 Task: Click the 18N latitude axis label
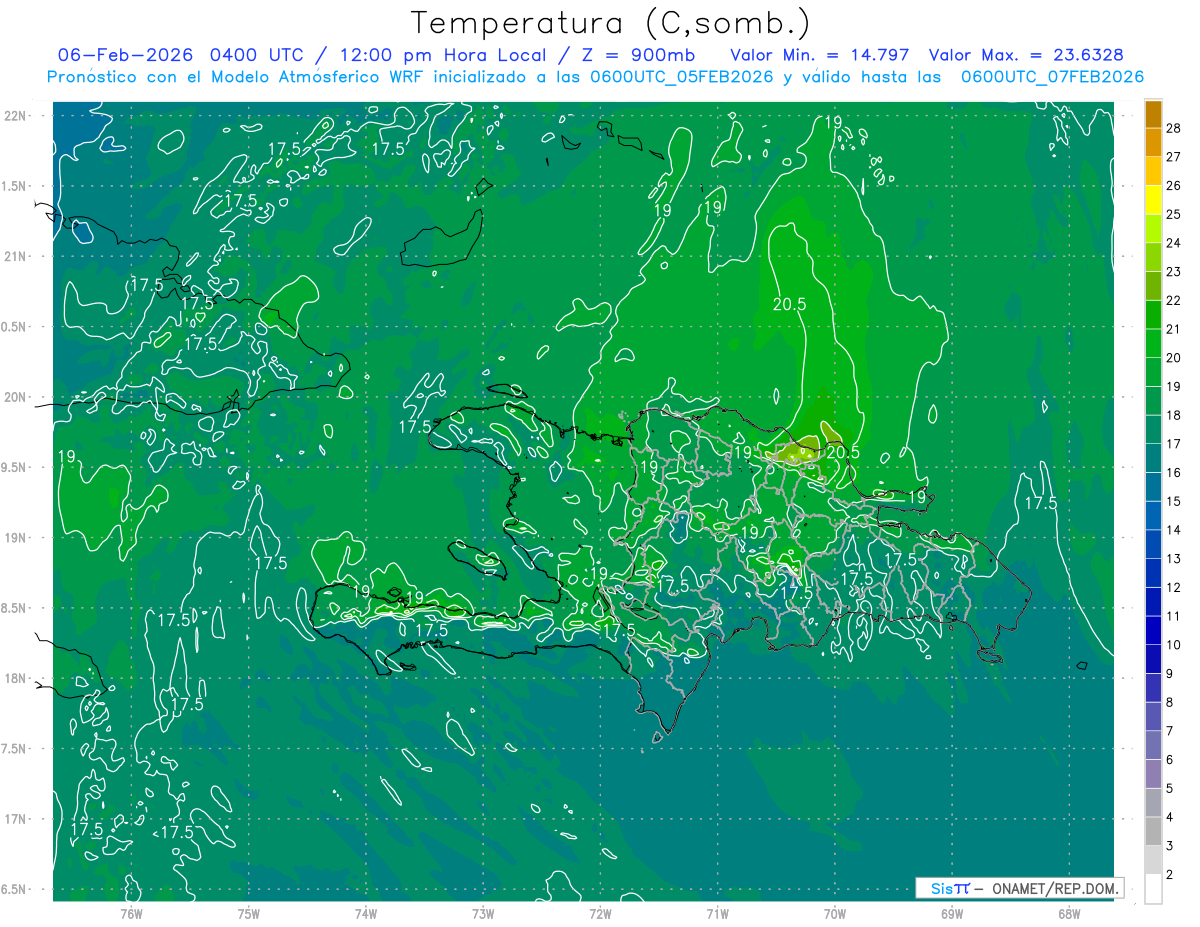(x=14, y=679)
